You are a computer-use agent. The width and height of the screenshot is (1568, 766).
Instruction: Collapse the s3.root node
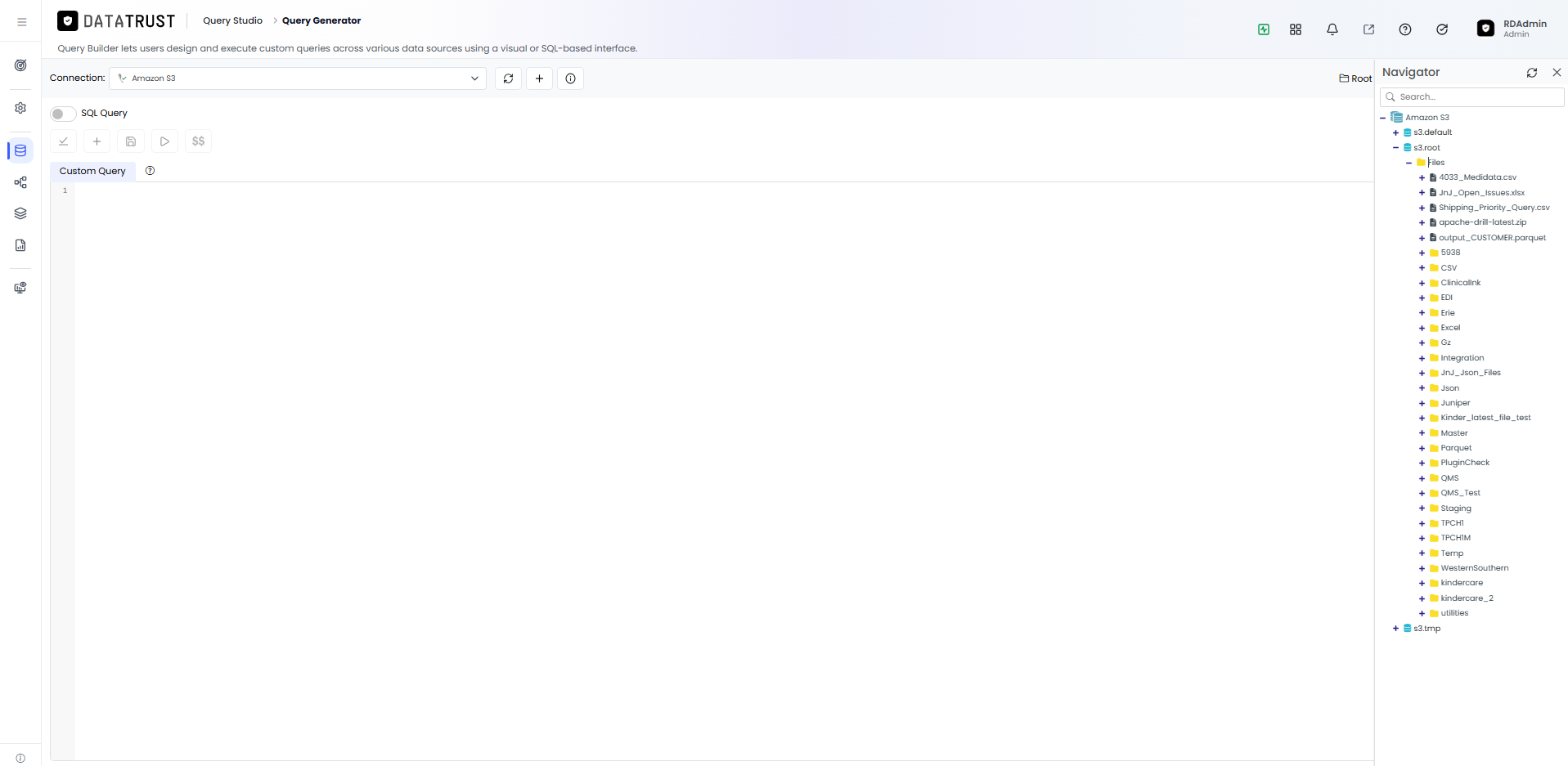1395,148
